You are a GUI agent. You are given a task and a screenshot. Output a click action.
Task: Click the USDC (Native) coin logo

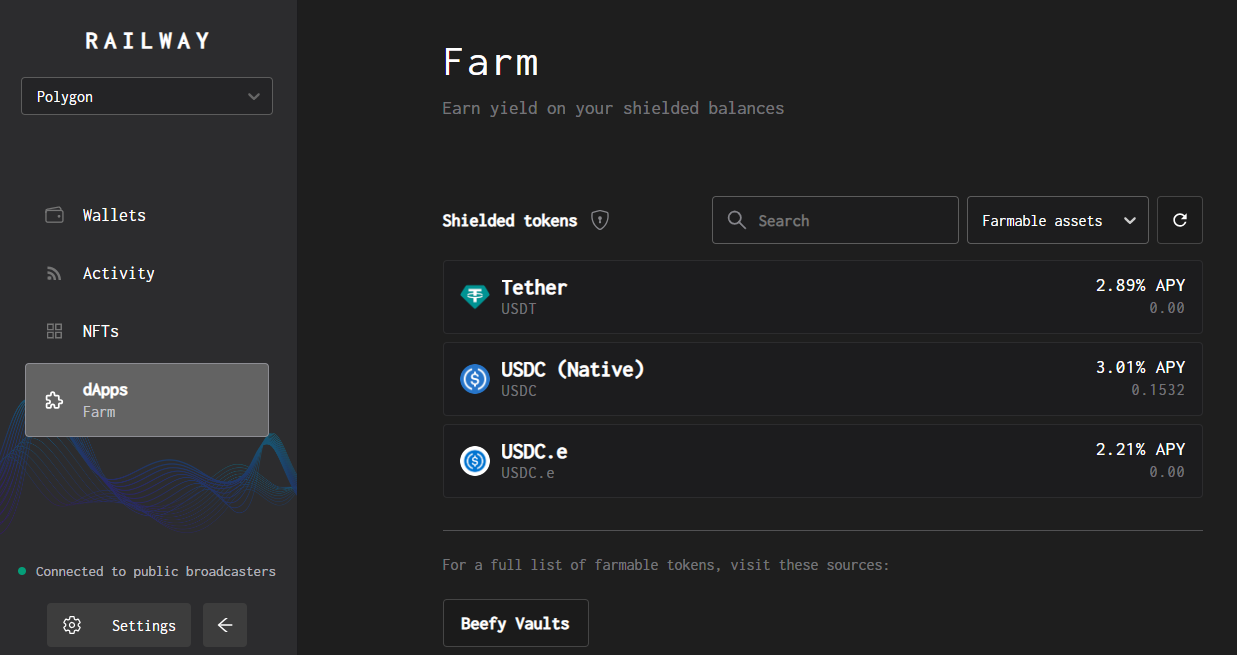tap(474, 379)
